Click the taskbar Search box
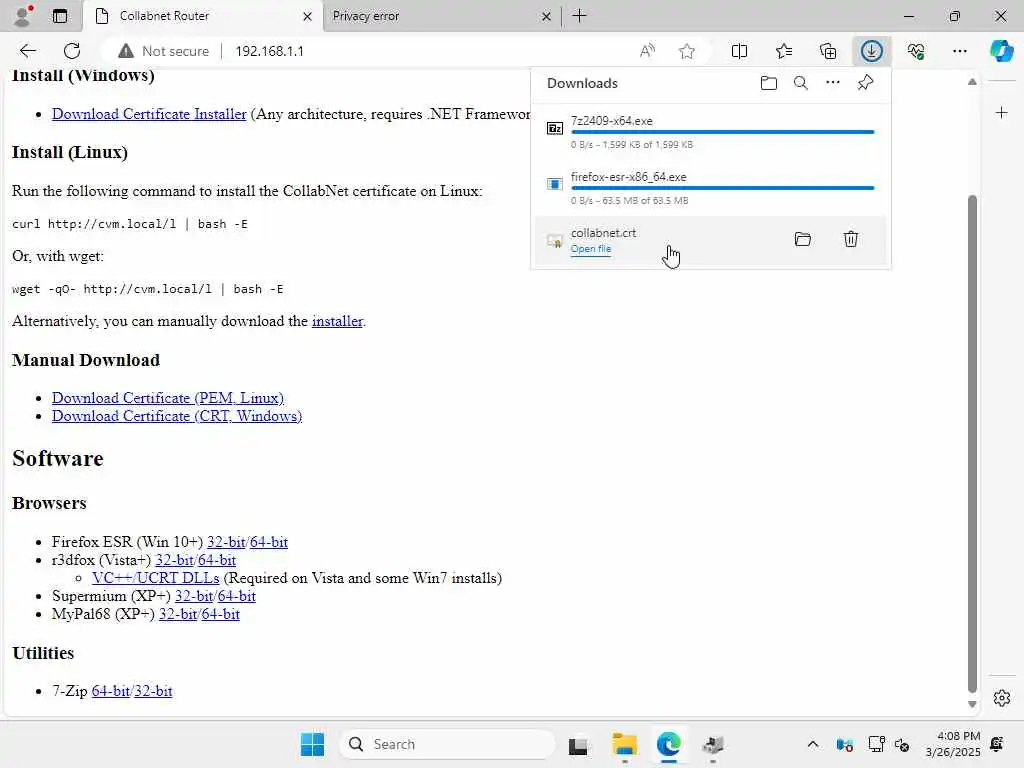The height and width of the screenshot is (768, 1024). click(447, 744)
